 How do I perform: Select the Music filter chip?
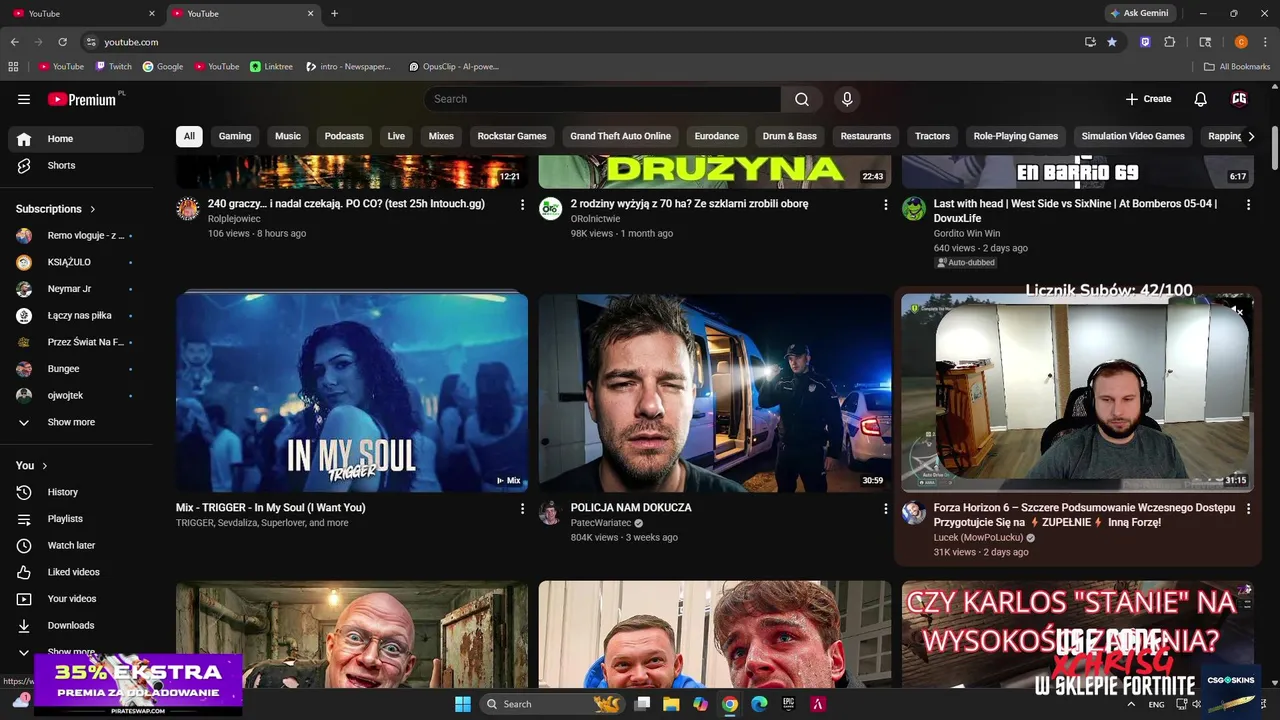[x=288, y=136]
